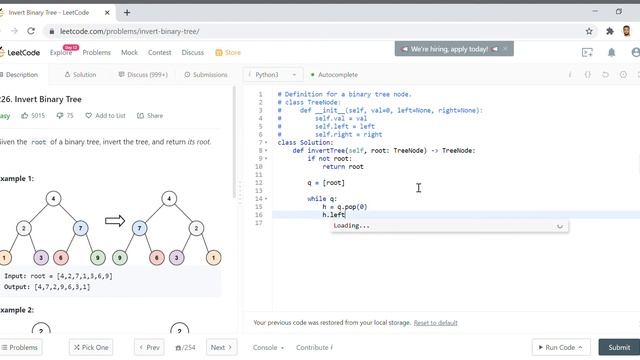Open the Problems menu
640x360 pixels.
(96, 53)
